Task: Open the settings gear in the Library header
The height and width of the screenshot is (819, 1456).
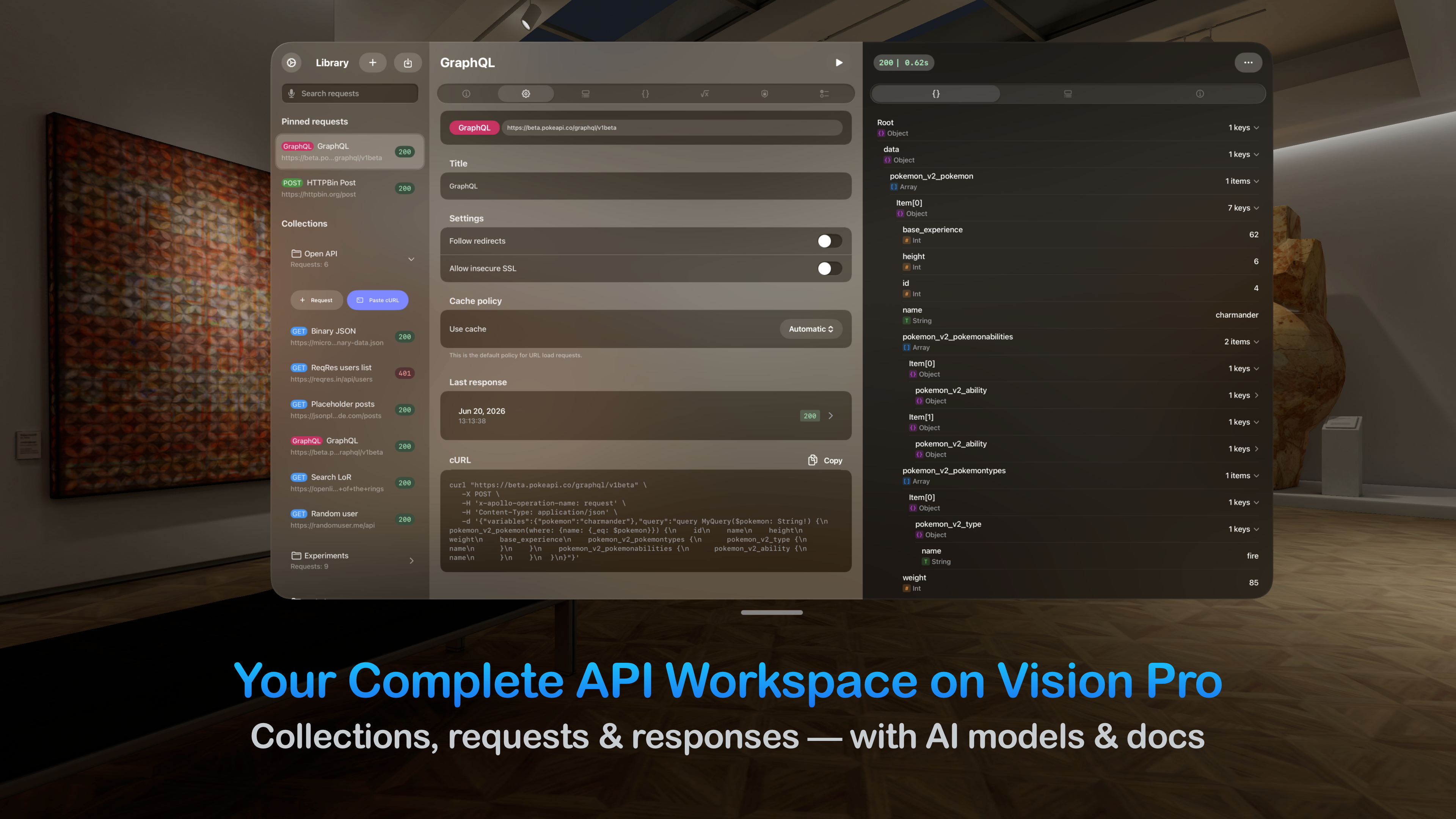Action: [x=292, y=63]
